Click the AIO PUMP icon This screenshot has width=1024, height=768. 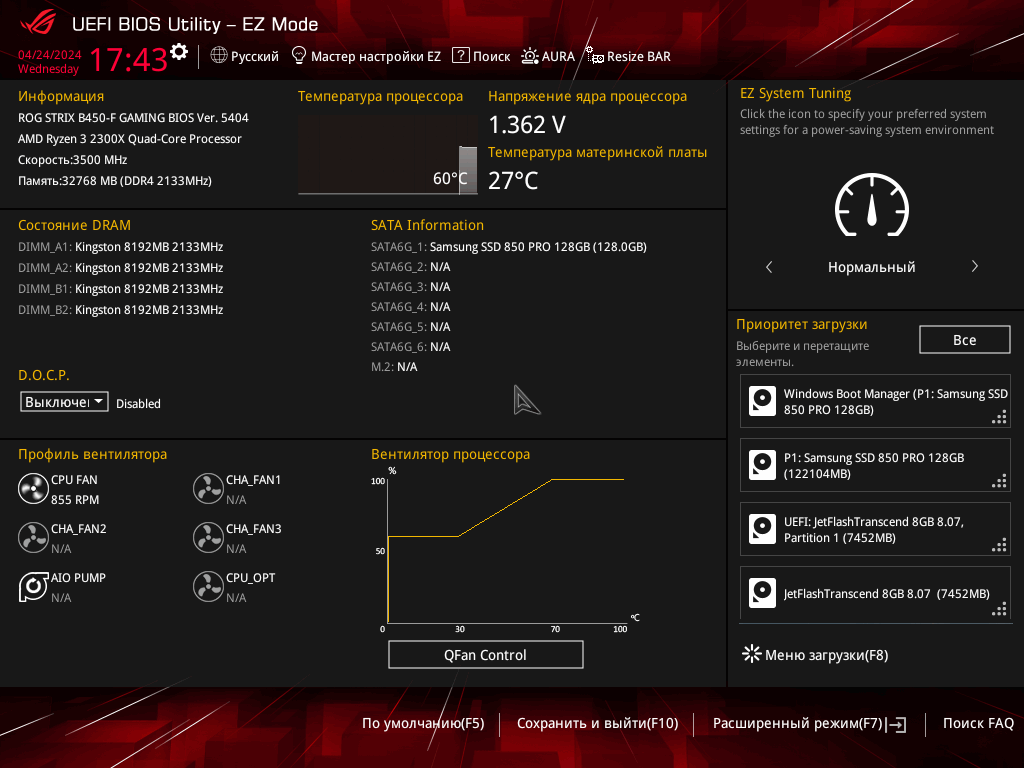(x=33, y=586)
